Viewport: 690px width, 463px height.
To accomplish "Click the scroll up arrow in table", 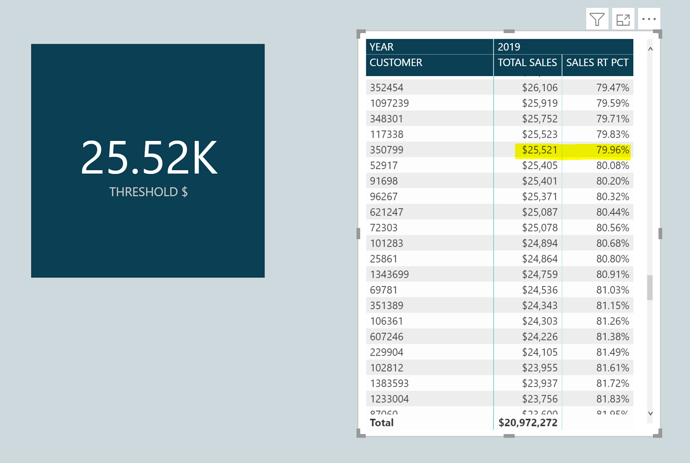I will pyautogui.click(x=650, y=49).
